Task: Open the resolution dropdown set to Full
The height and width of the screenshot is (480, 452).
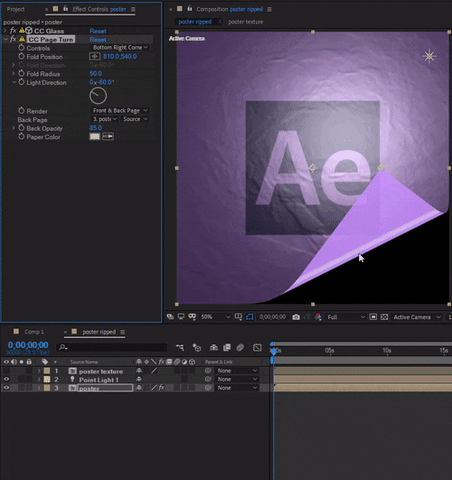Action: [x=346, y=317]
